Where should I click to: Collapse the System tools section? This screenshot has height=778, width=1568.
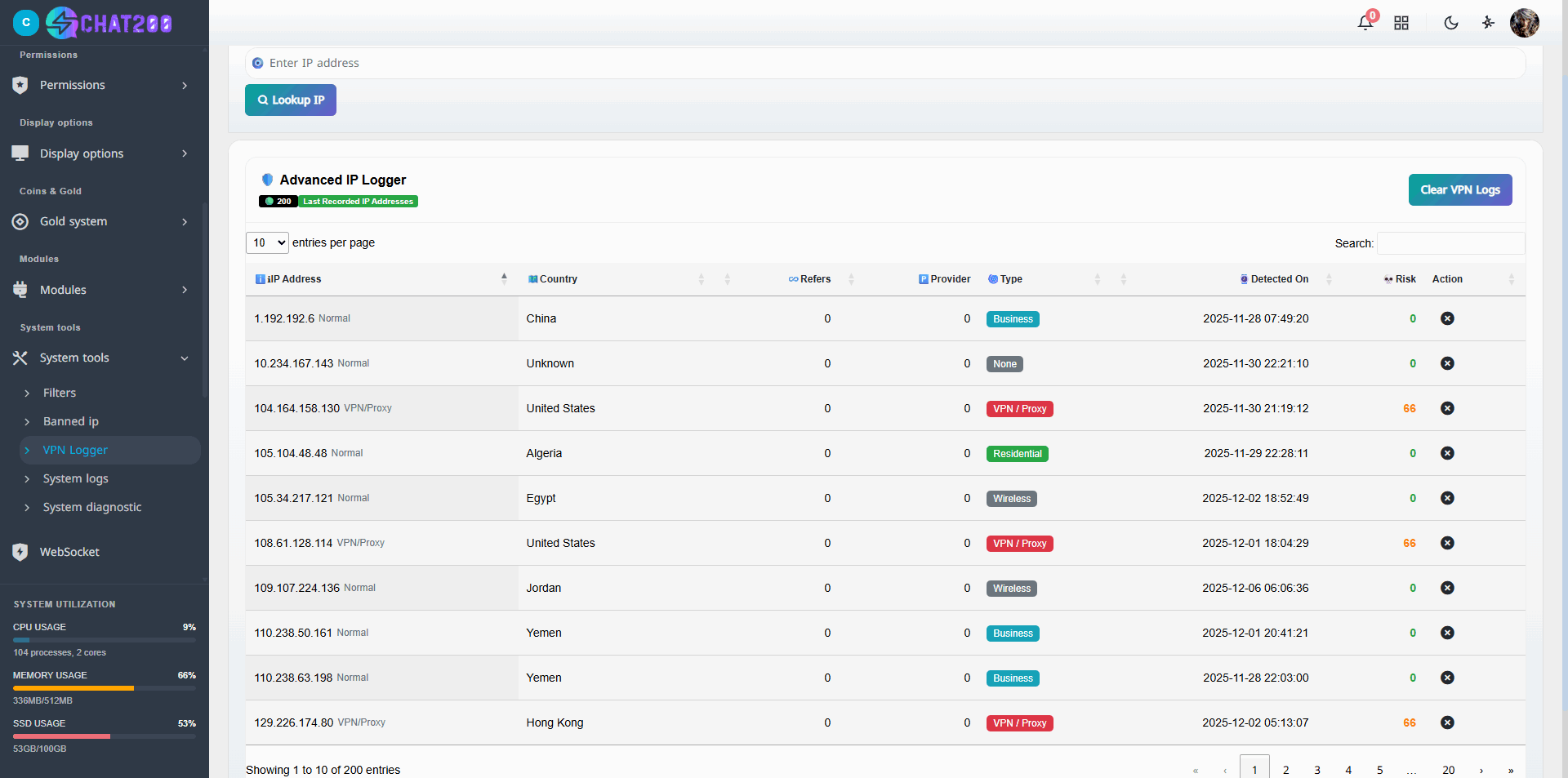point(185,358)
